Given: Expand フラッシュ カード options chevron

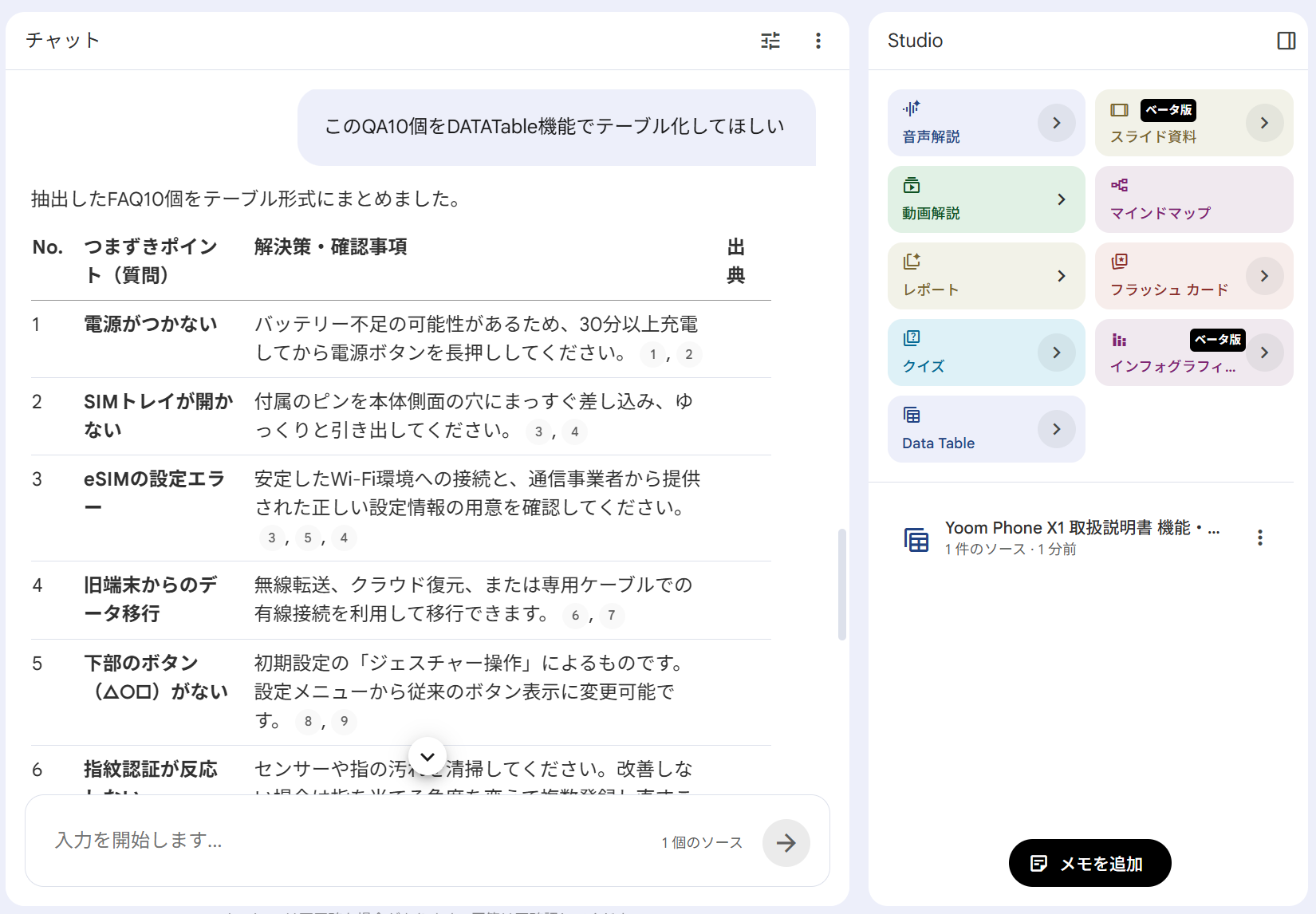Looking at the screenshot, I should click(1265, 276).
